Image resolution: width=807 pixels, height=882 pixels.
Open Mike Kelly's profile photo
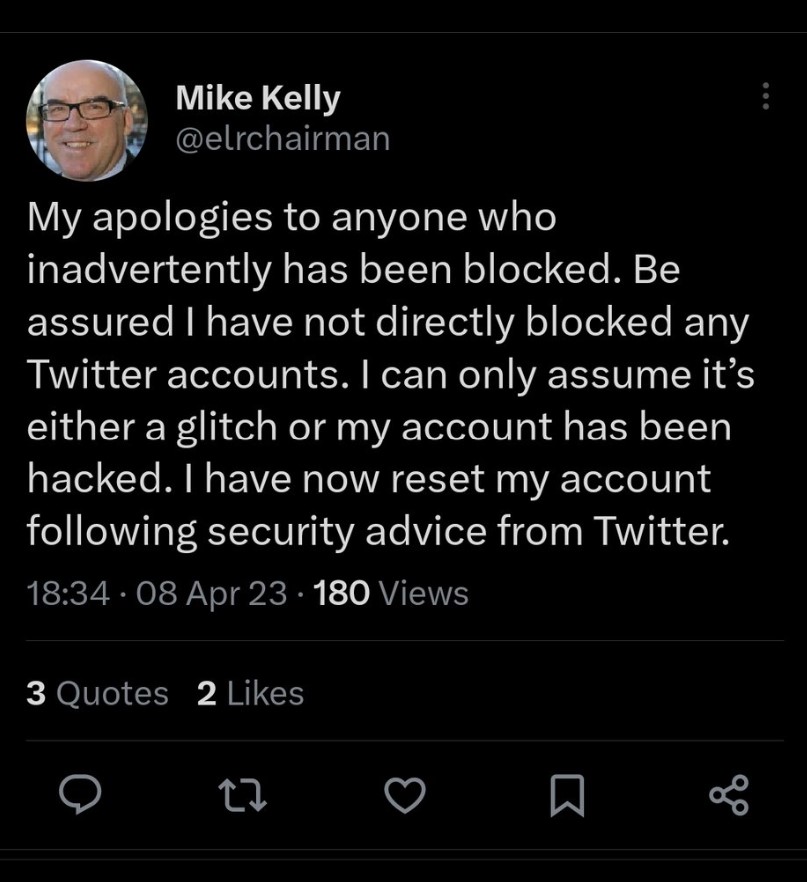(87, 120)
